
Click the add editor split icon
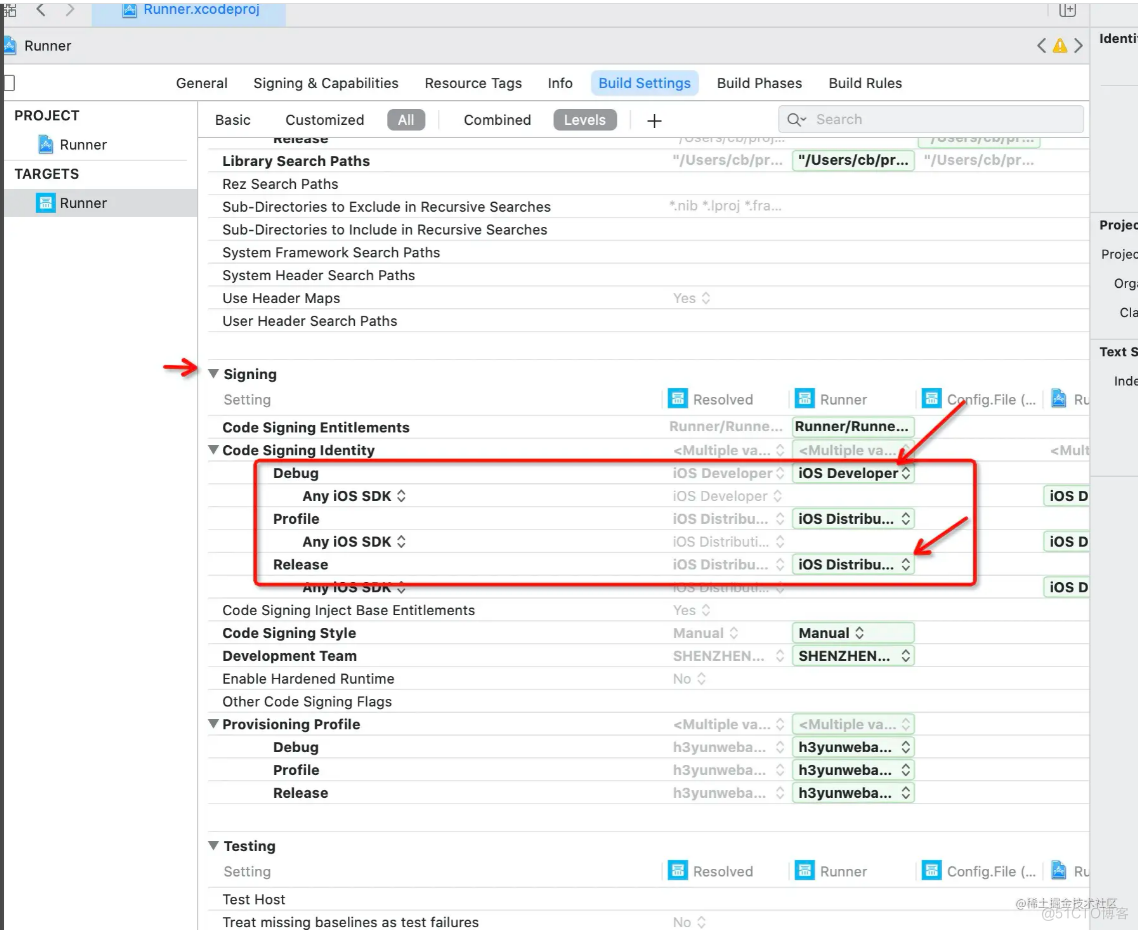[1067, 9]
